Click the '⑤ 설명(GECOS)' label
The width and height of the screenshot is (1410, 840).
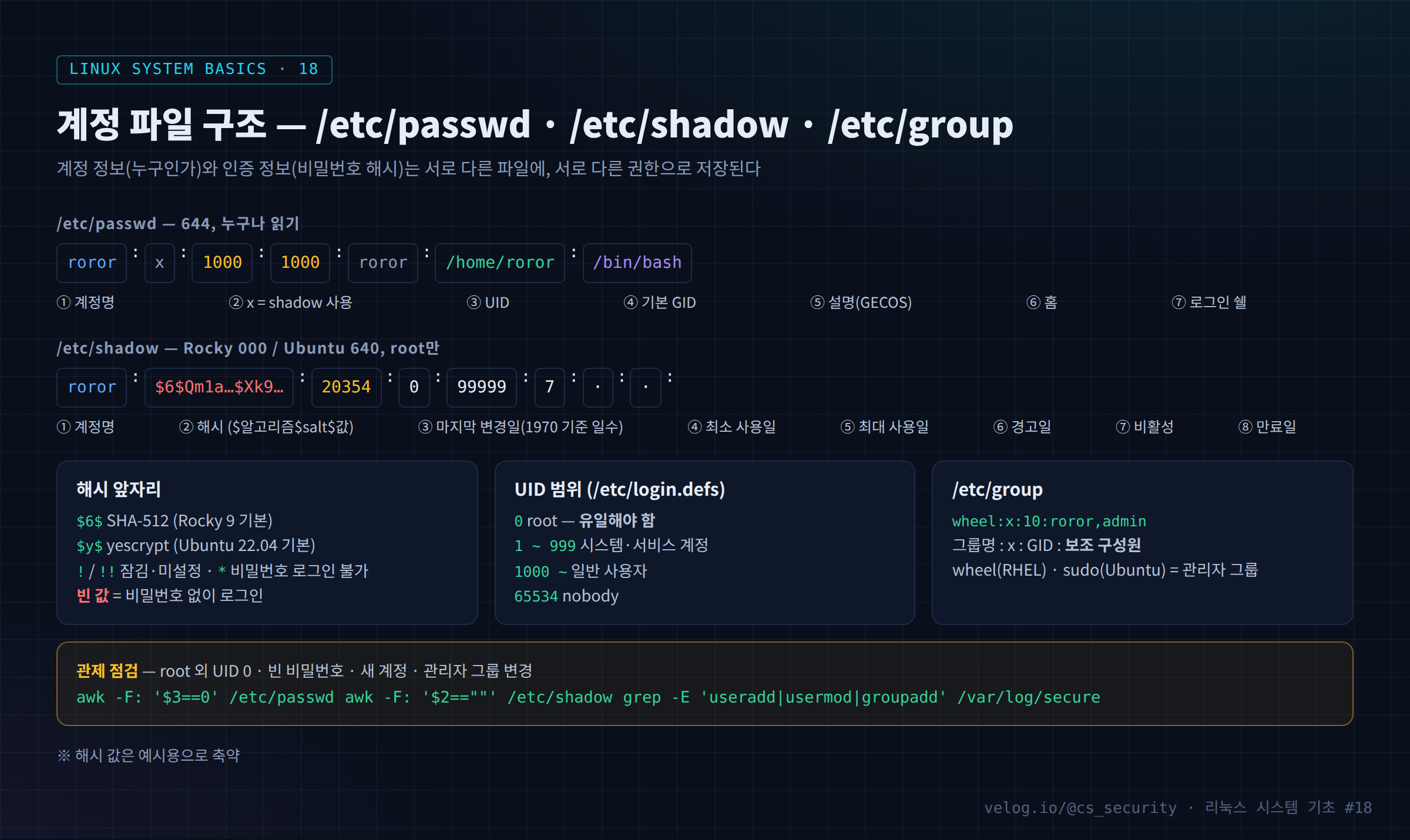[x=861, y=303]
